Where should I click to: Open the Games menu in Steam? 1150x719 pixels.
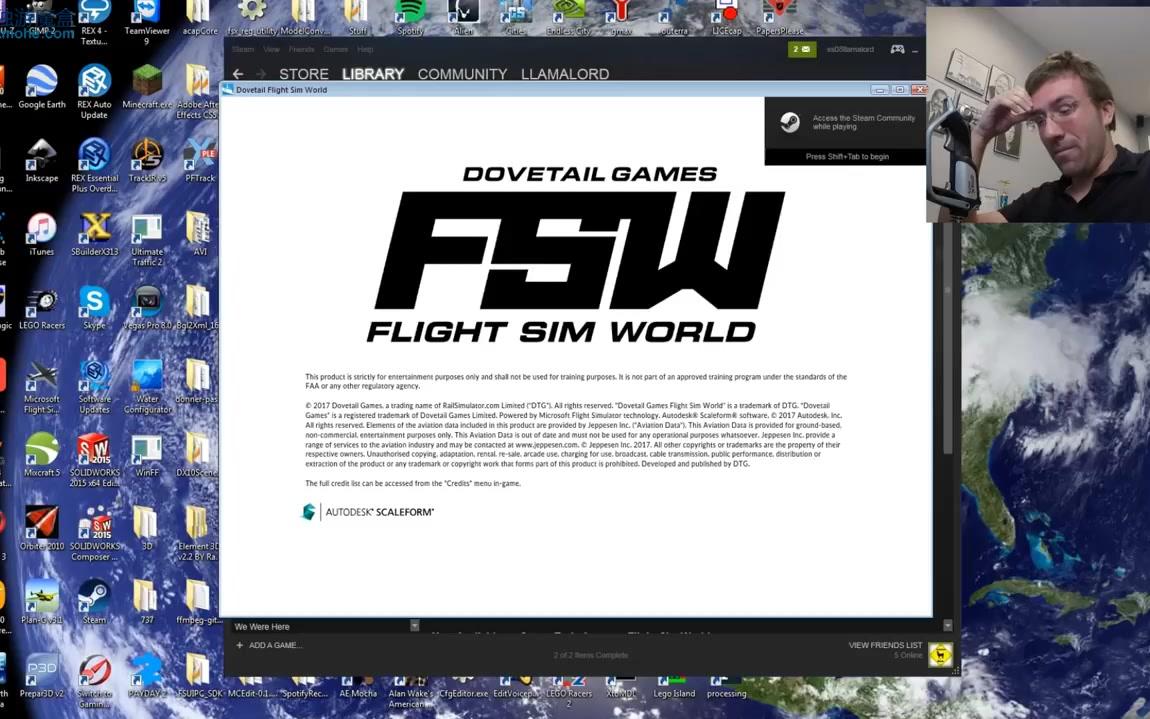pyautogui.click(x=335, y=48)
